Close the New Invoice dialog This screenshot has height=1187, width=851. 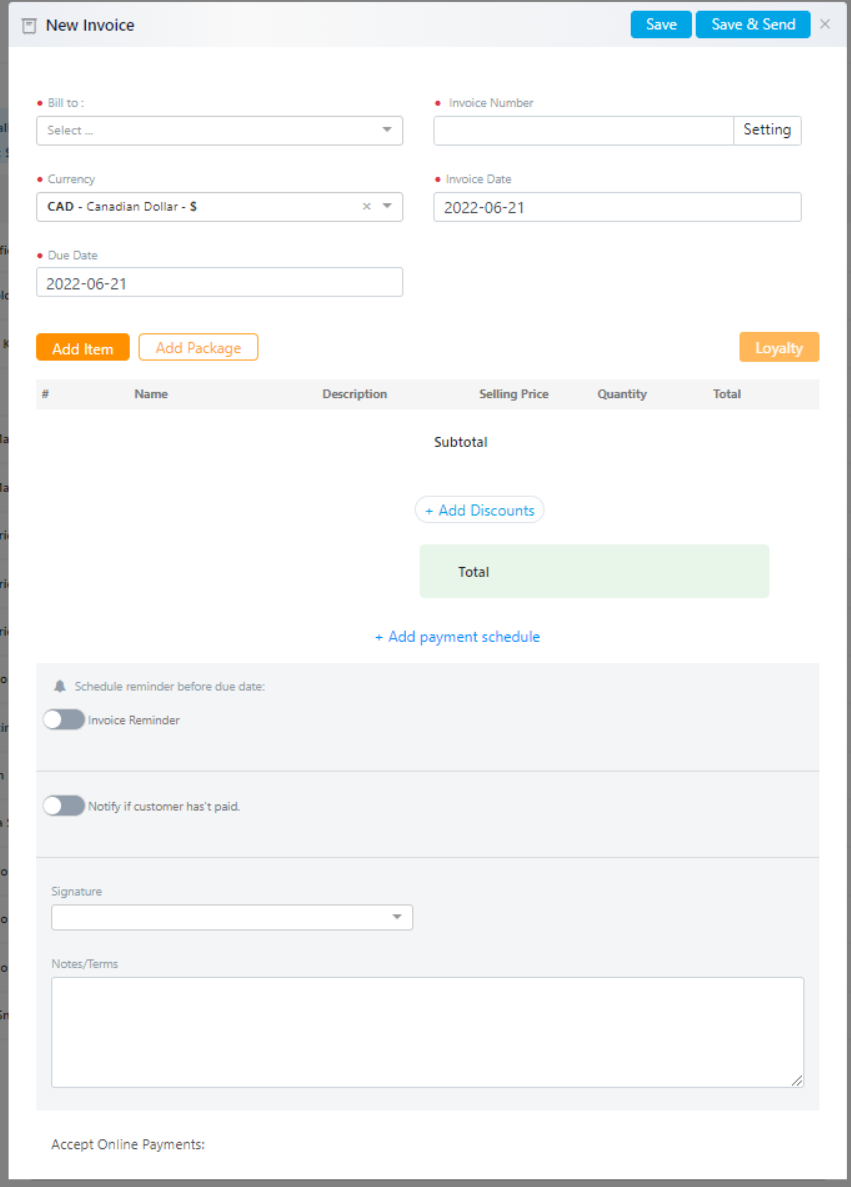pyautogui.click(x=825, y=24)
